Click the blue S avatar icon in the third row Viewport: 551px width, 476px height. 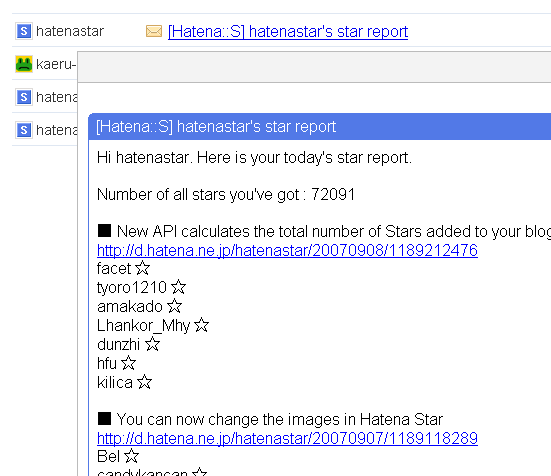(24, 97)
